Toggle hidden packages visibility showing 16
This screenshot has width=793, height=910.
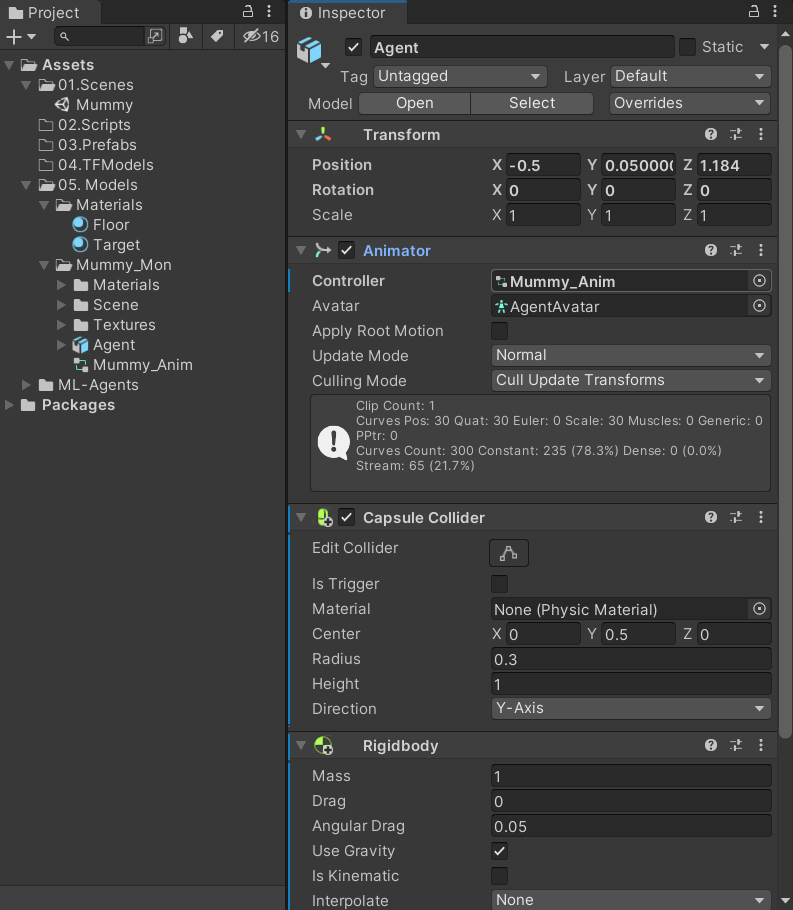click(x=261, y=37)
